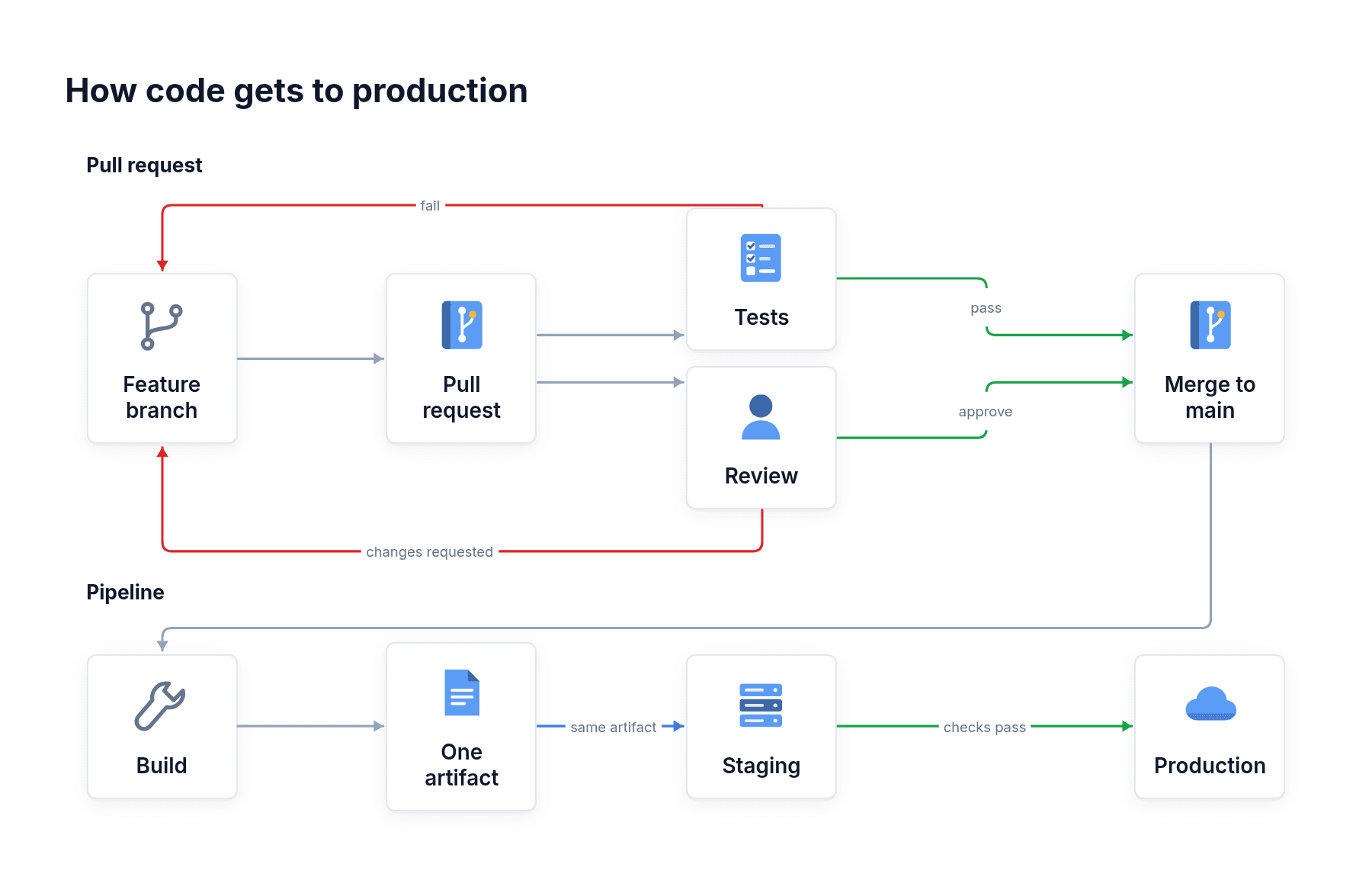The image size is (1372, 877).
Task: Select the "Pull request" node label
Action: point(462,397)
